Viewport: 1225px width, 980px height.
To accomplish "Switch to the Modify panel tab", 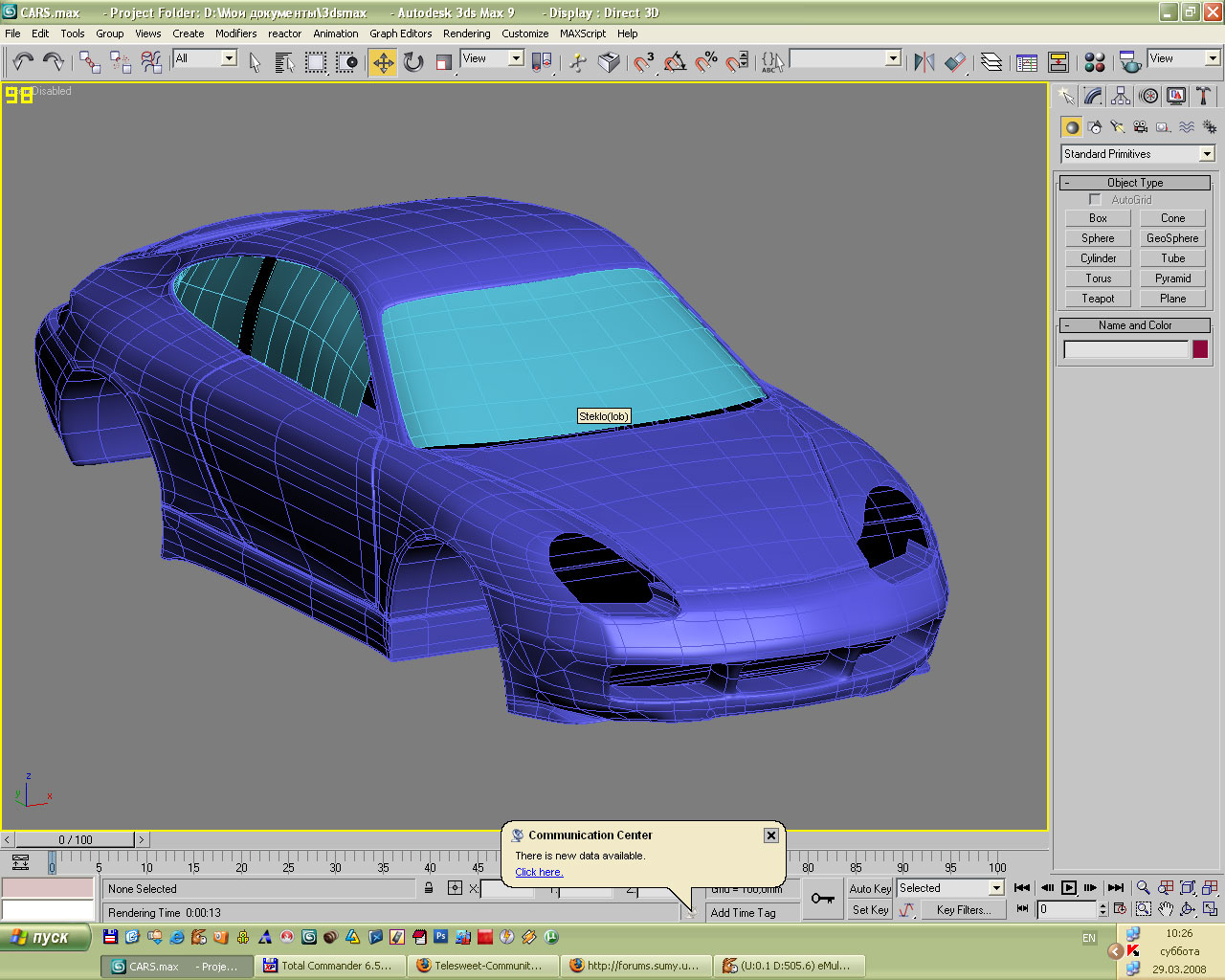I will 1093,96.
